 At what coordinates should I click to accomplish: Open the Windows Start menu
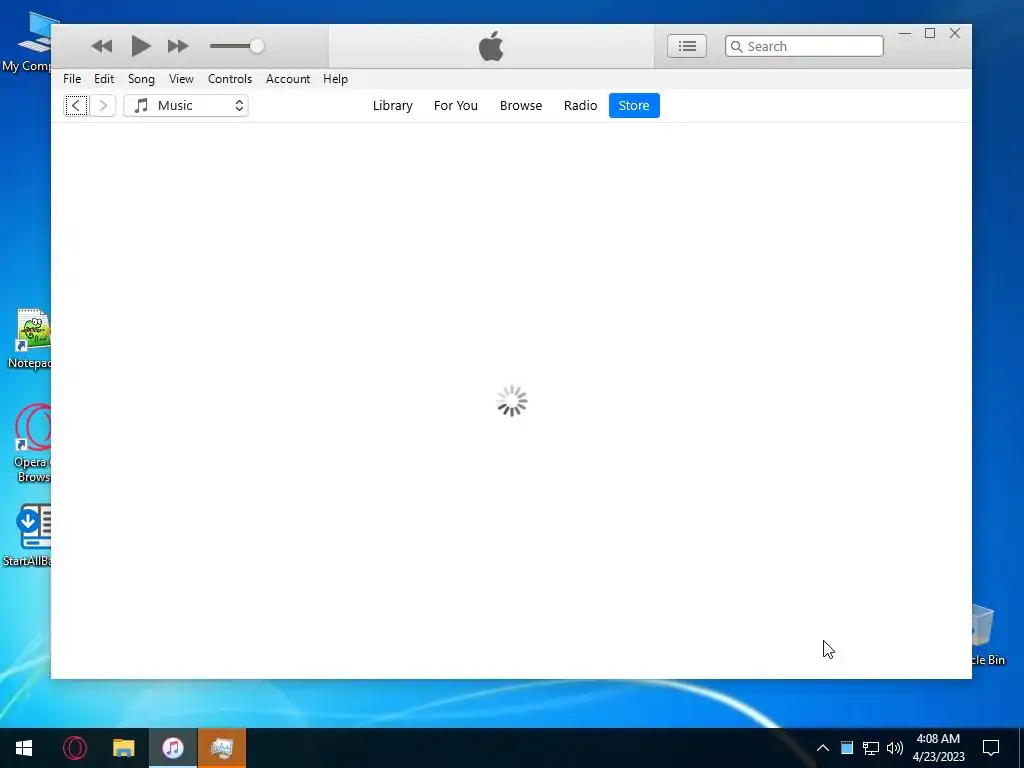24,748
